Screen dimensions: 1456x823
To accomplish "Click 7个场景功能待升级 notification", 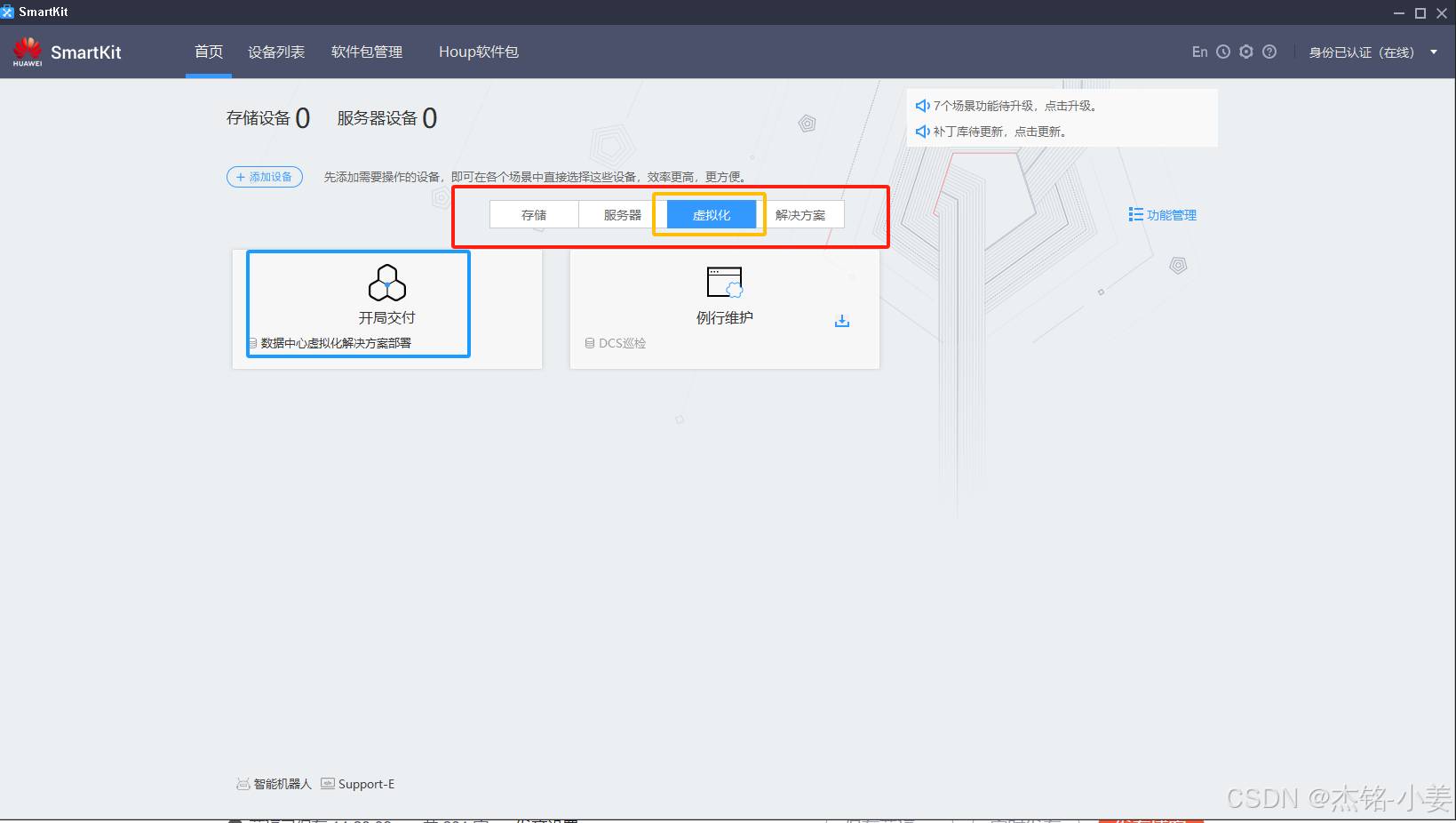I will 1015,106.
